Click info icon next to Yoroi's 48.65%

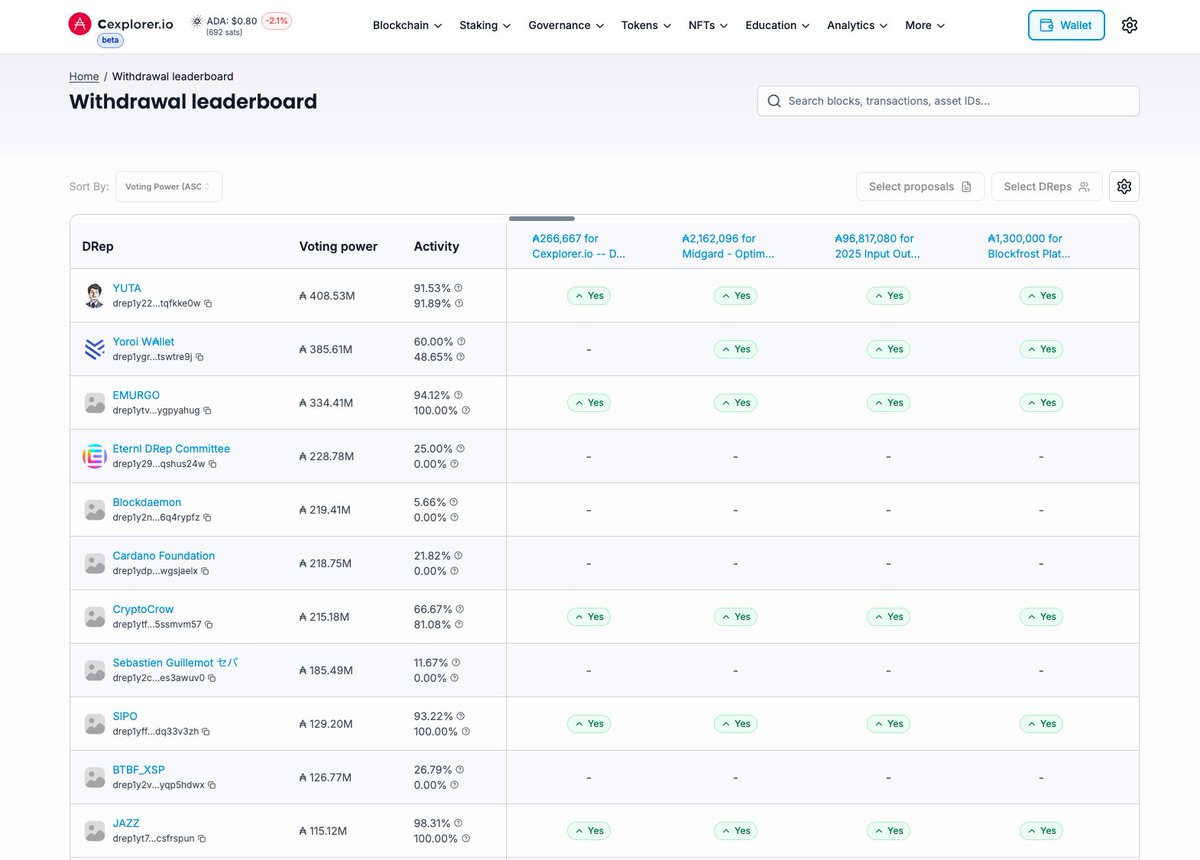(x=461, y=357)
